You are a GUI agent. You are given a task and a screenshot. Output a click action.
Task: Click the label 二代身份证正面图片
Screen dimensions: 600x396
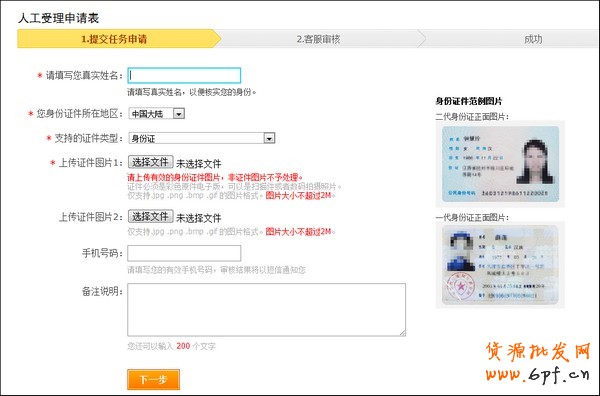point(472,117)
